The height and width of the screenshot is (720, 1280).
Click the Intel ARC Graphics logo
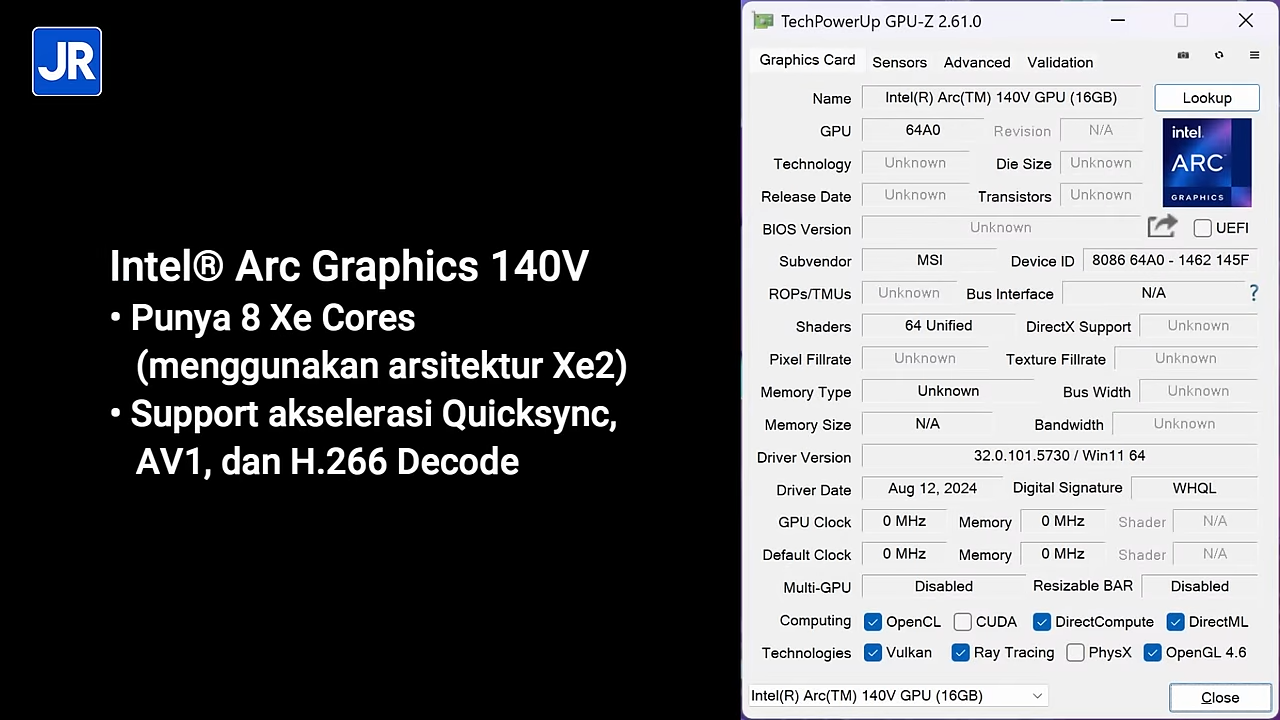click(1207, 163)
